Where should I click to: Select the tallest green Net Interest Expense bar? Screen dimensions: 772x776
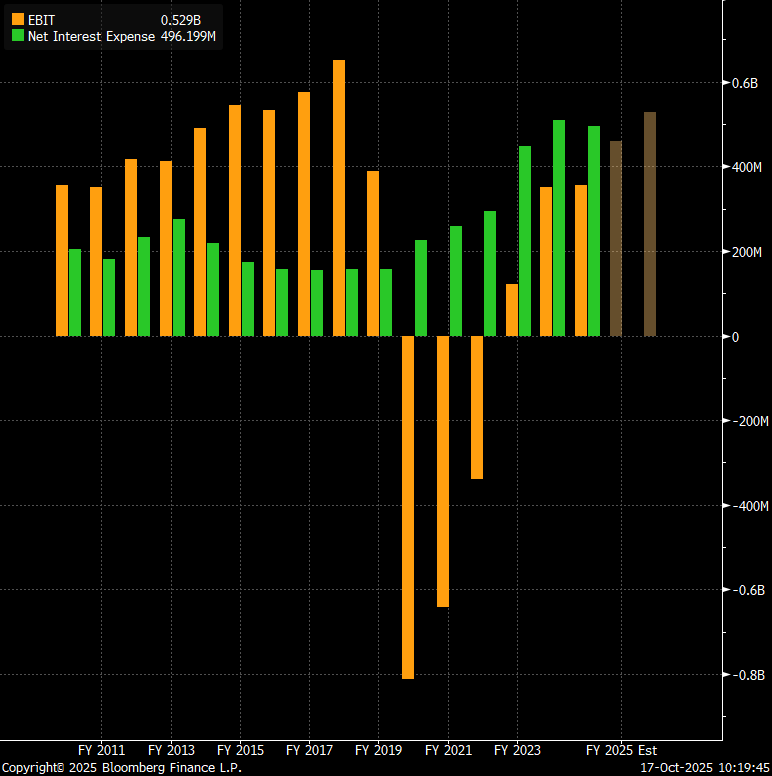coord(559,228)
